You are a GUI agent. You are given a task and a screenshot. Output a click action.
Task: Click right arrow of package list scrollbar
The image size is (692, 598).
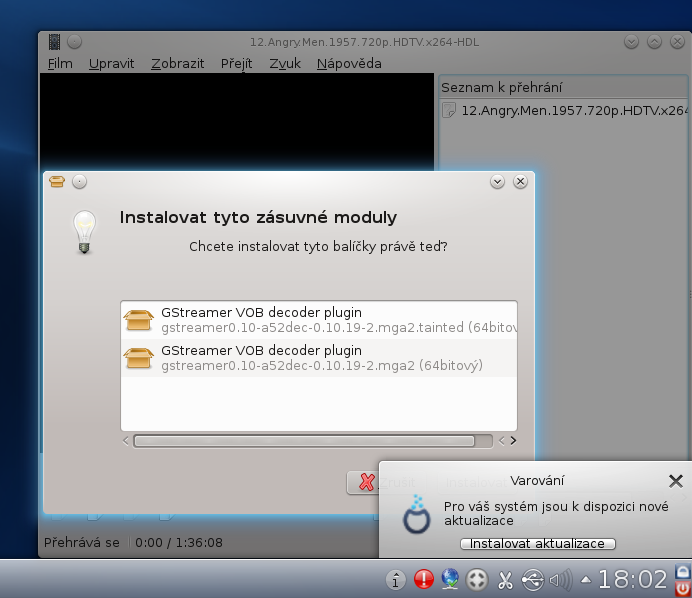[512, 440]
